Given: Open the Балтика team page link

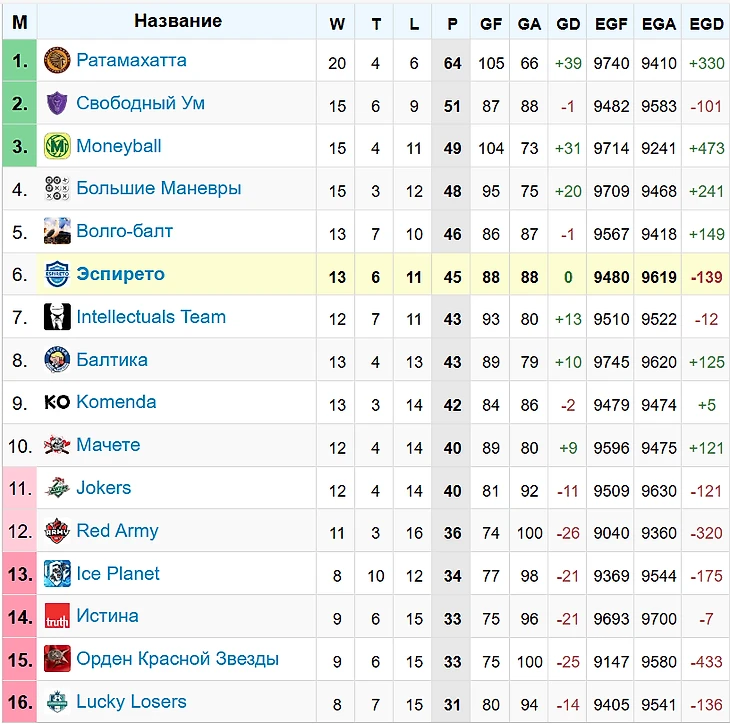Looking at the screenshot, I should [x=112, y=360].
